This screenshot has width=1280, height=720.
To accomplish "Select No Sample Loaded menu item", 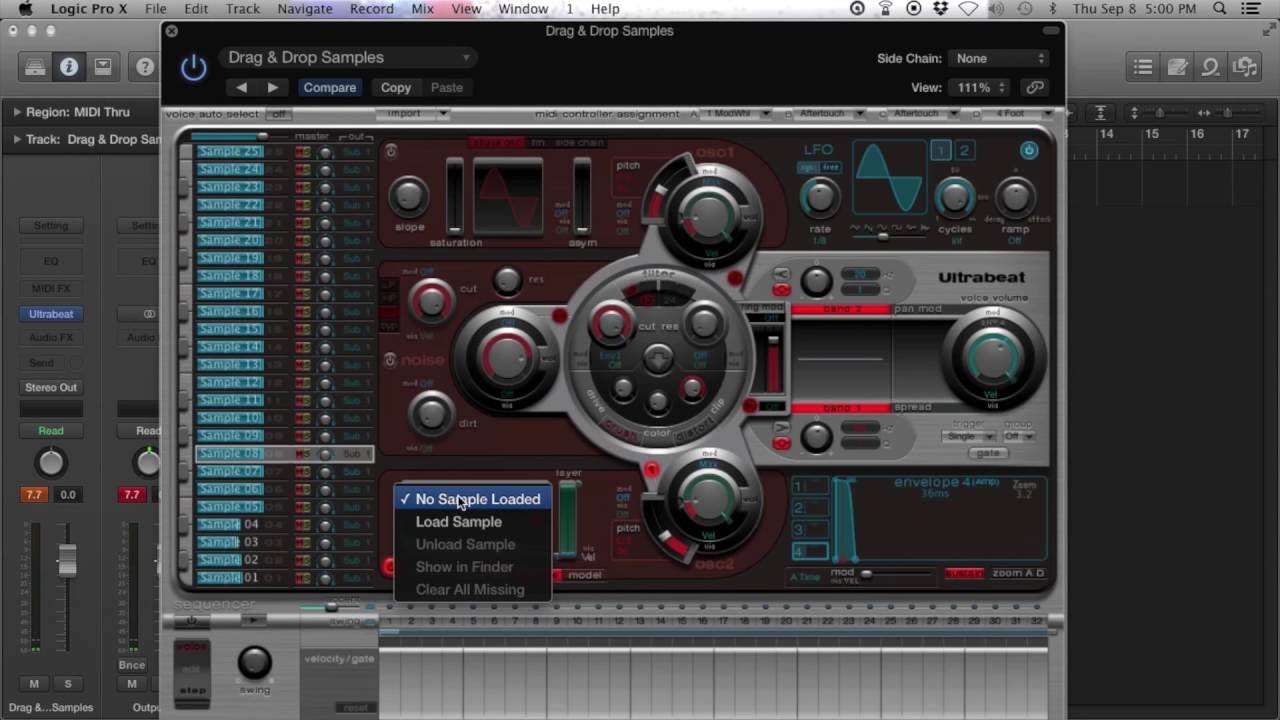I will 472,499.
